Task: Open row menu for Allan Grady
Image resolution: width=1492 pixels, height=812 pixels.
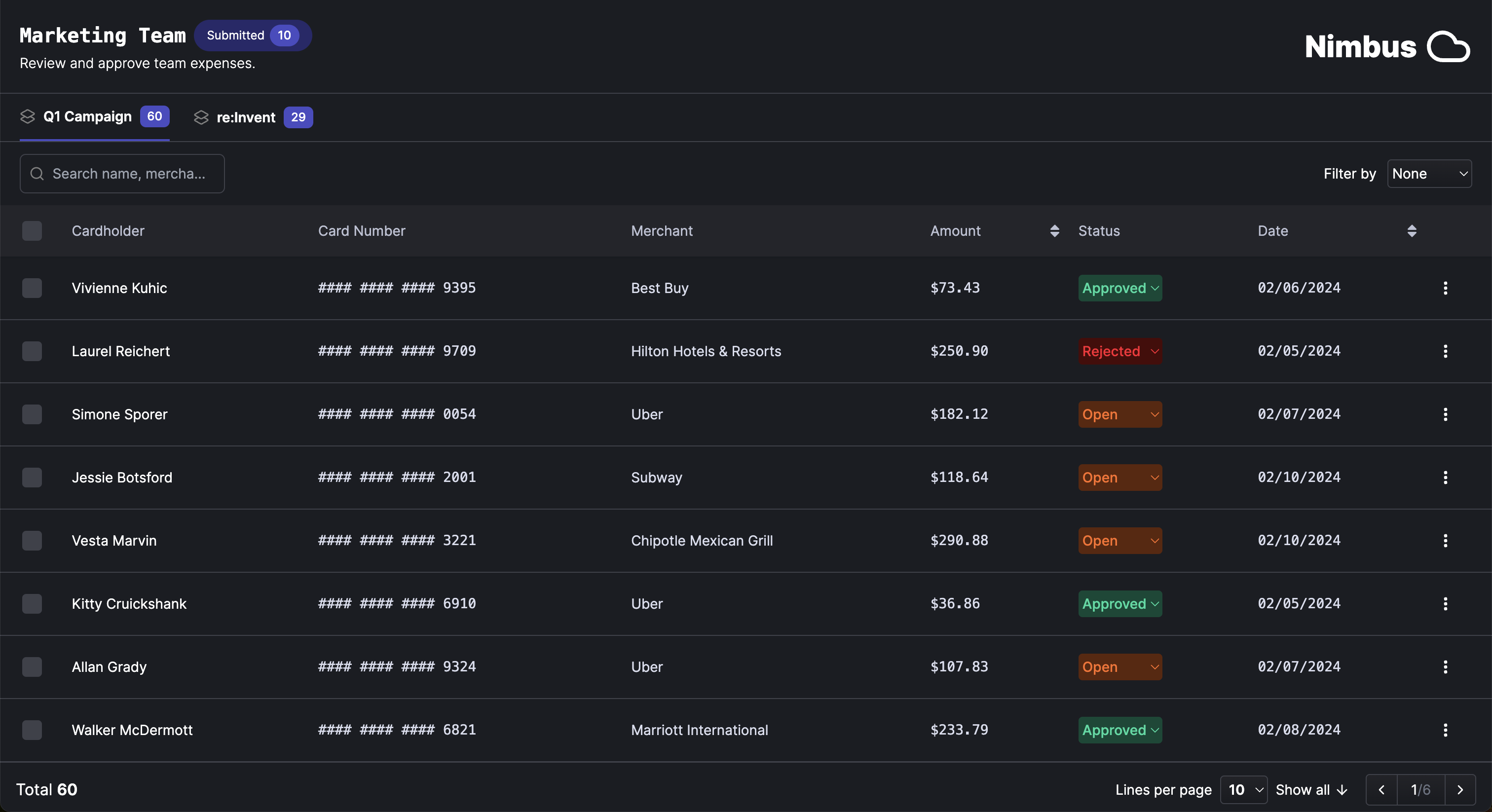Action: 1445,666
